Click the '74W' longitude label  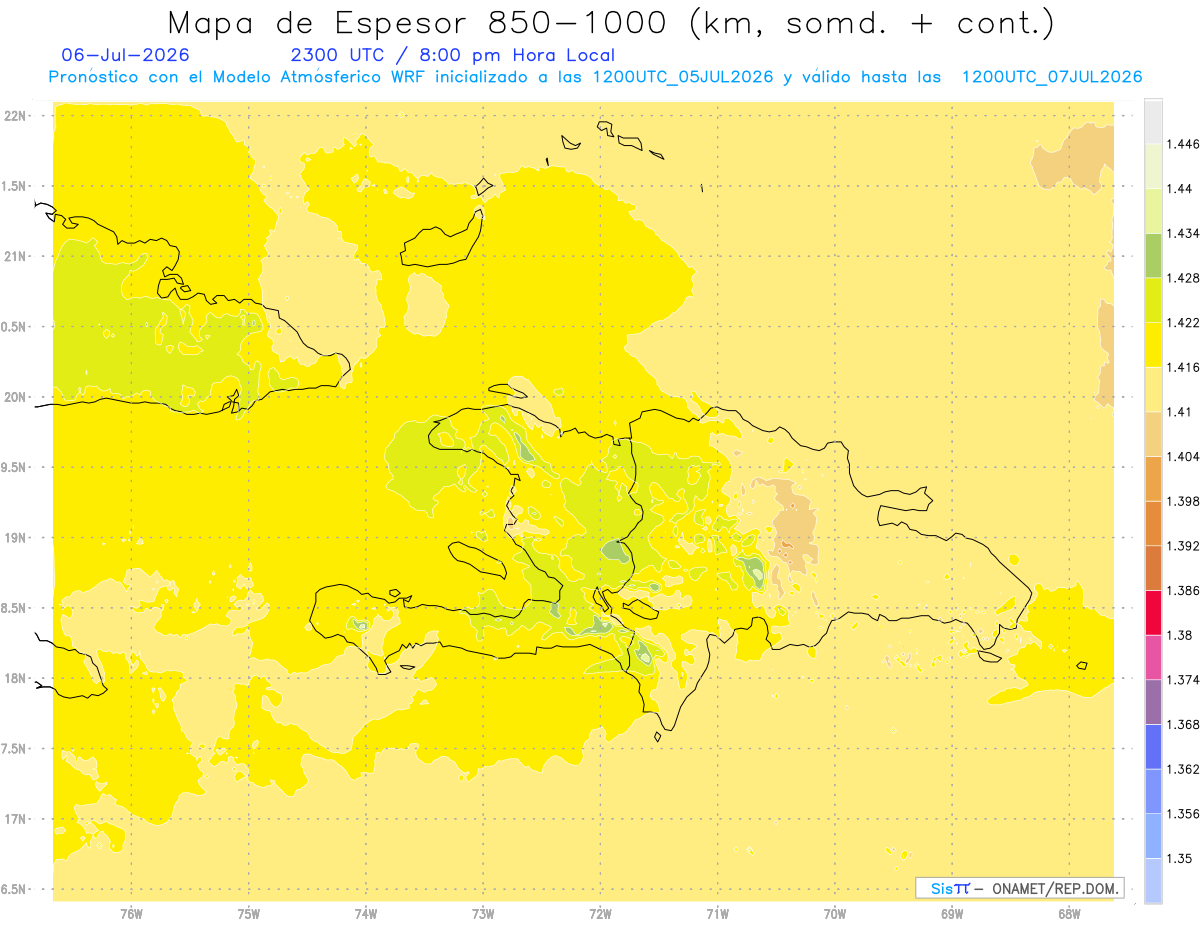(x=366, y=913)
